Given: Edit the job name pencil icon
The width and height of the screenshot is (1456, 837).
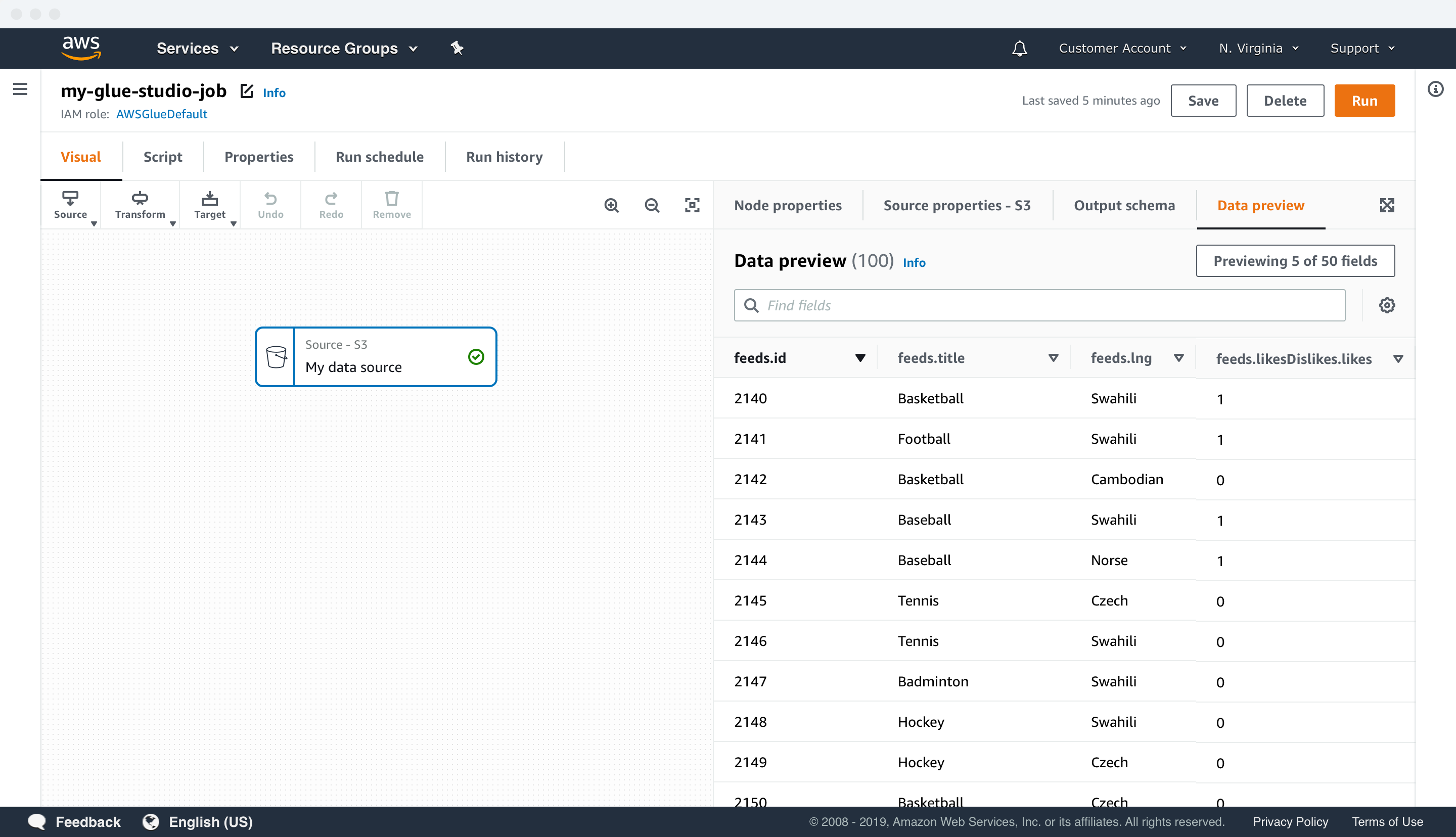Looking at the screenshot, I should click(x=247, y=91).
